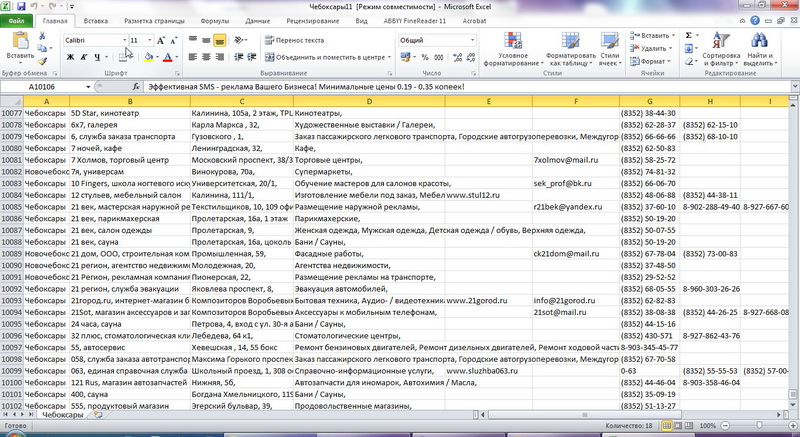The image size is (800, 437).
Task: Switch to the Вставка ribbon tab
Action: pos(95,21)
